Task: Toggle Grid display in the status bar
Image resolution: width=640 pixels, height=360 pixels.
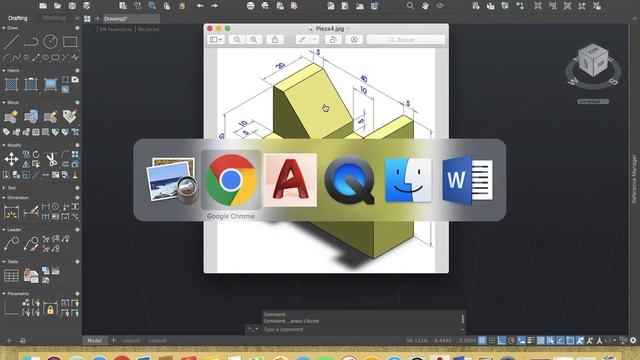Action: coord(482,340)
